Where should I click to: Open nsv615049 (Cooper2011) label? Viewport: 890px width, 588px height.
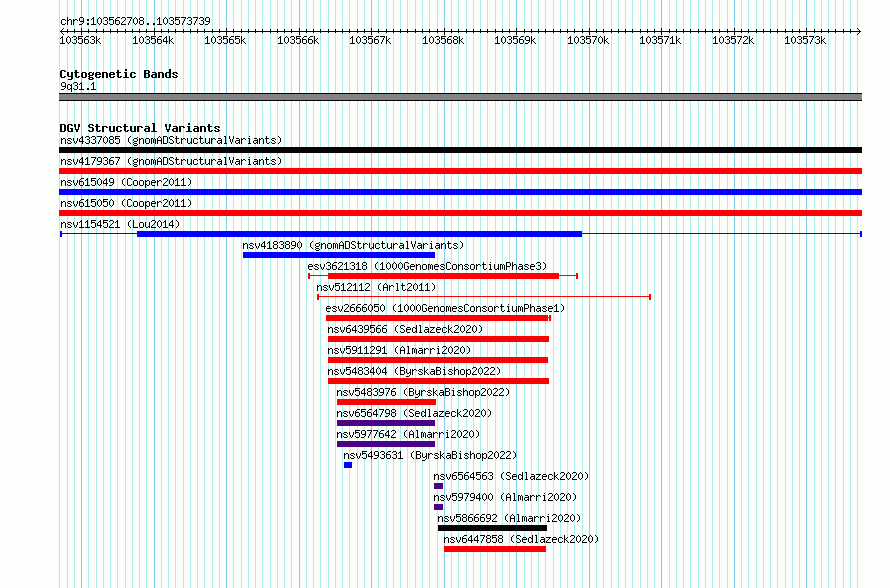pos(126,182)
